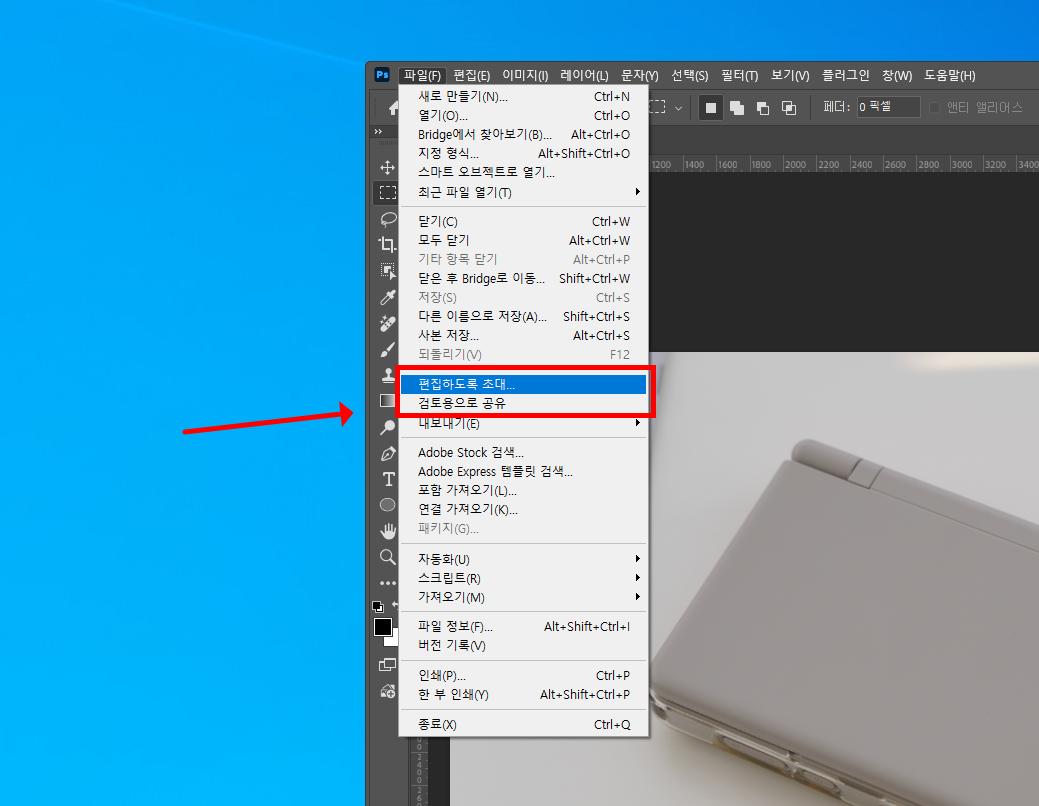This screenshot has width=1039, height=806.
Task: Select the Rectangular Marquee tool
Action: [388, 193]
